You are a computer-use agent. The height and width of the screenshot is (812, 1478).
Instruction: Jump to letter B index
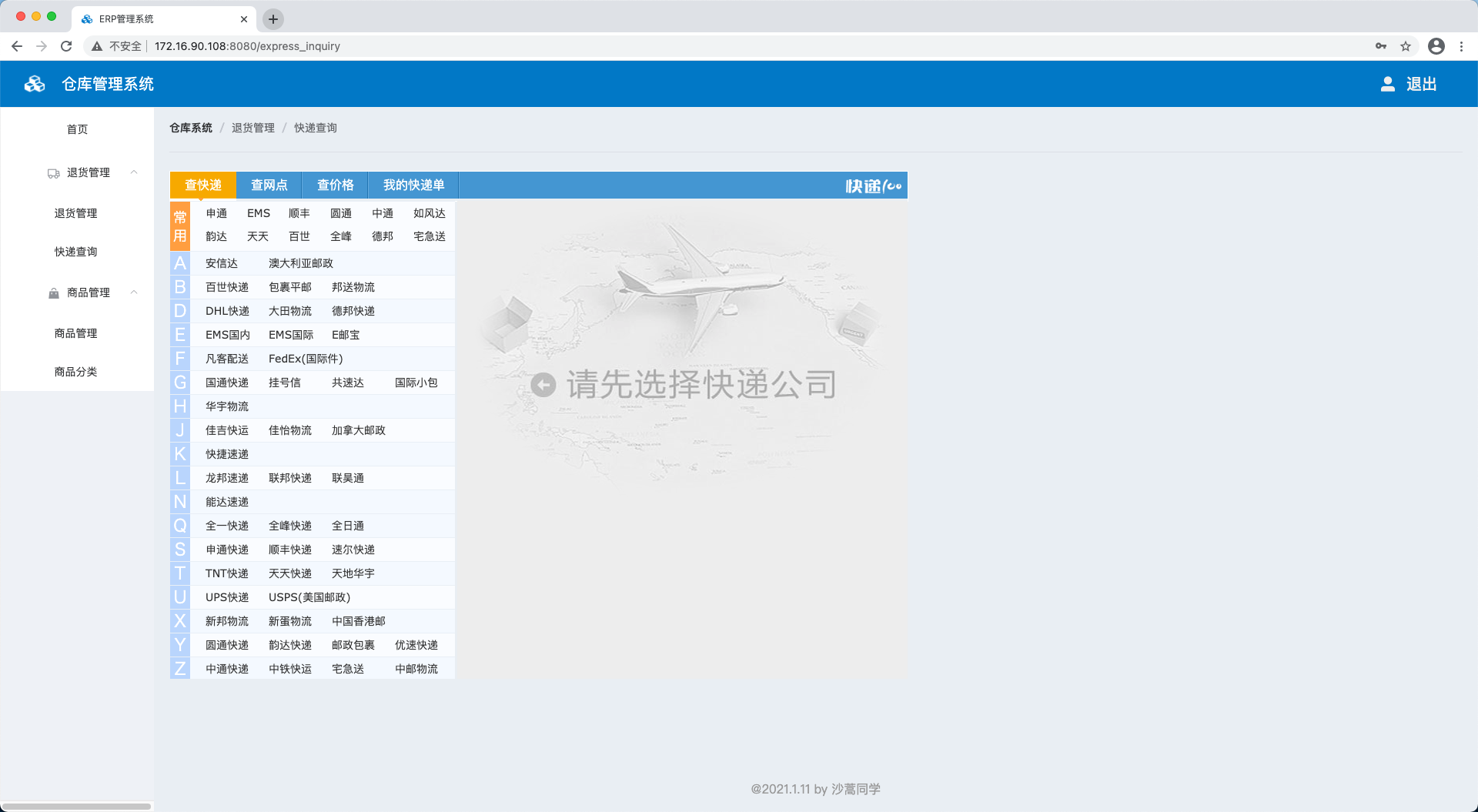point(179,287)
